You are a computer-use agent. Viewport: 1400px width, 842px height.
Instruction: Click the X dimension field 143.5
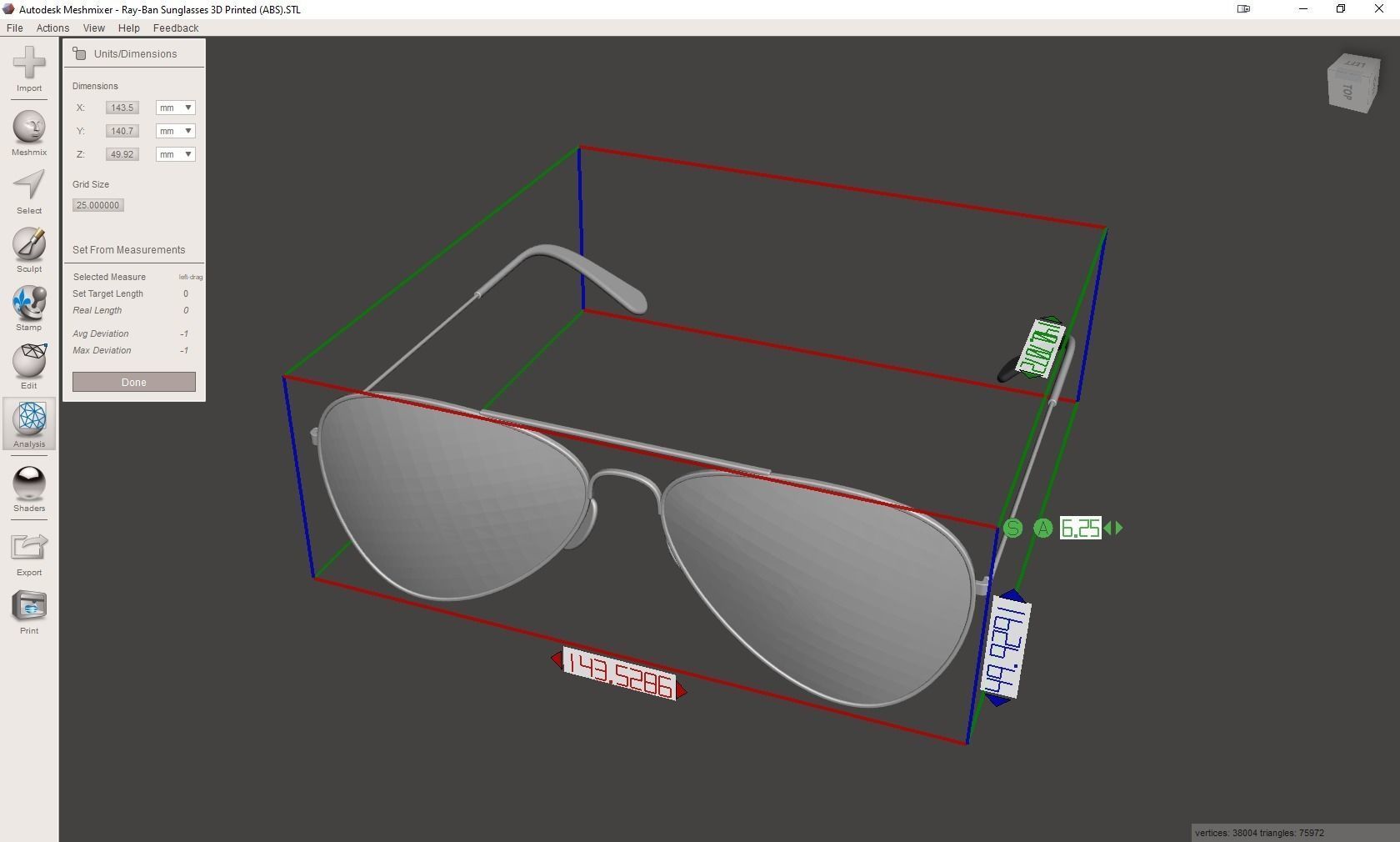[x=122, y=108]
